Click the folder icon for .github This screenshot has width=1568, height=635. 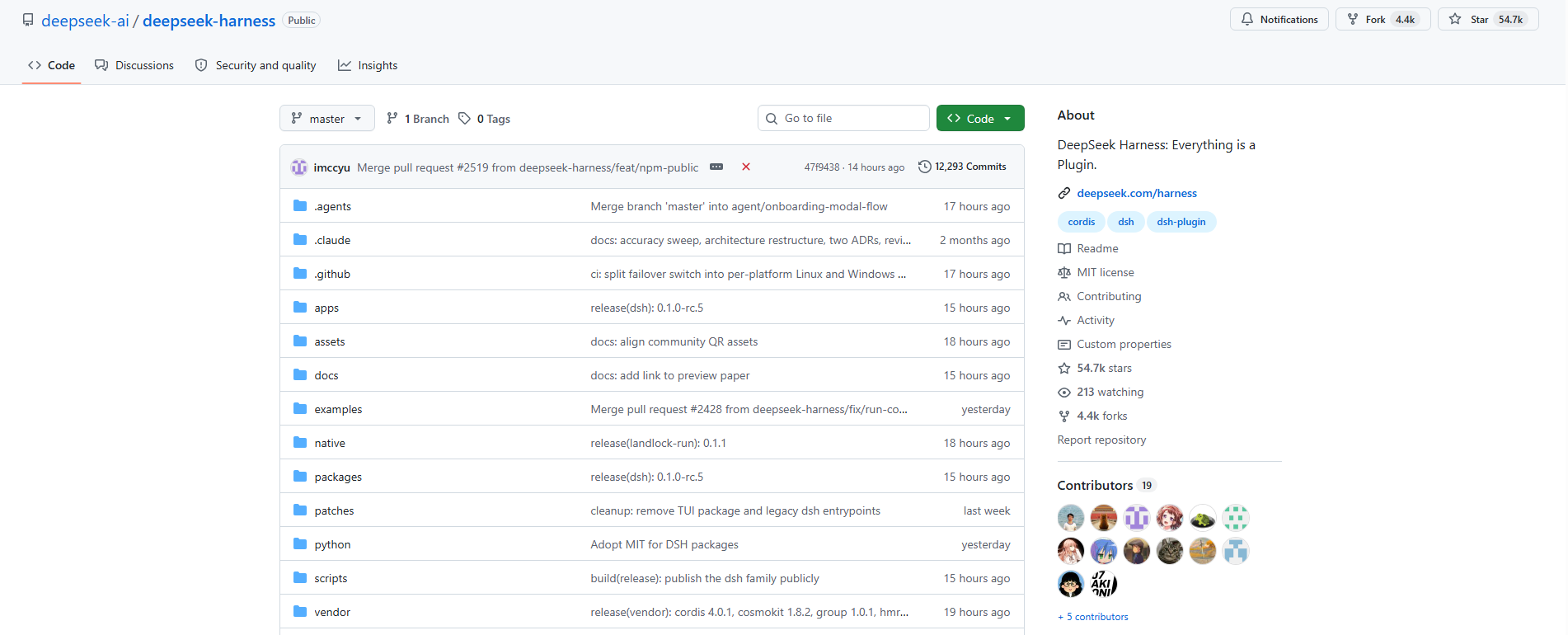[300, 274]
